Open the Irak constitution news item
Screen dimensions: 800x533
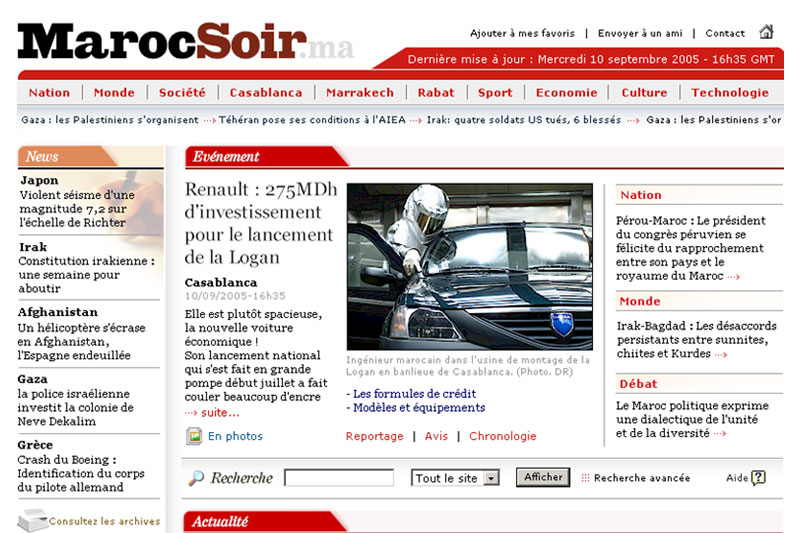(86, 268)
